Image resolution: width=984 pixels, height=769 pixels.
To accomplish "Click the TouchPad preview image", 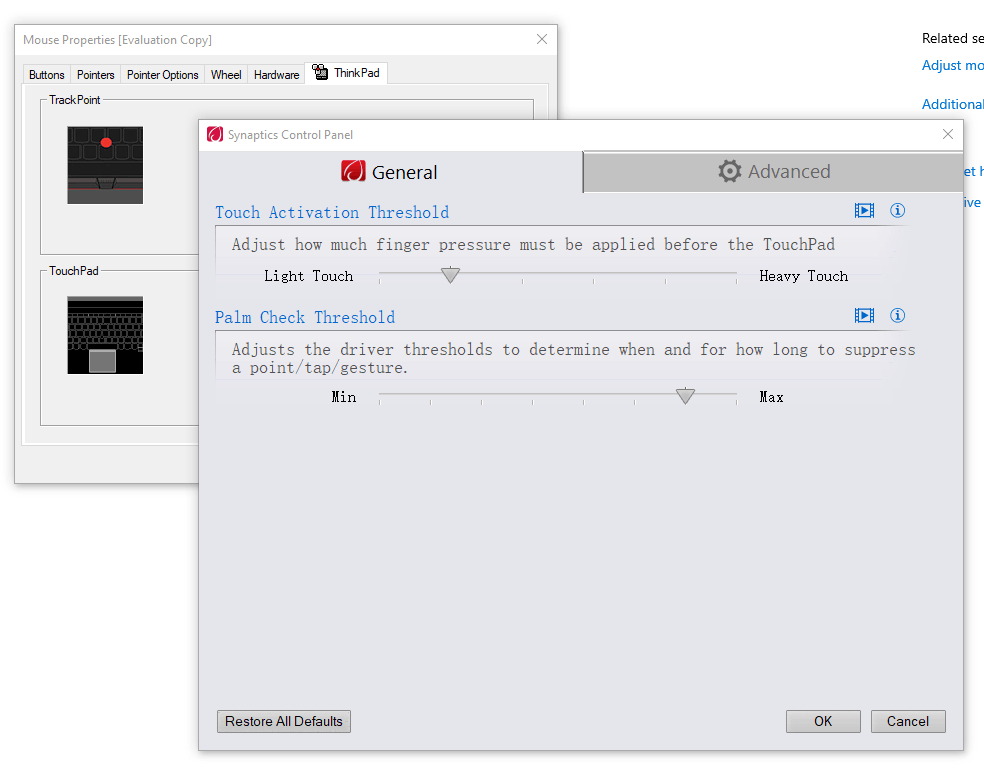I will (x=105, y=335).
